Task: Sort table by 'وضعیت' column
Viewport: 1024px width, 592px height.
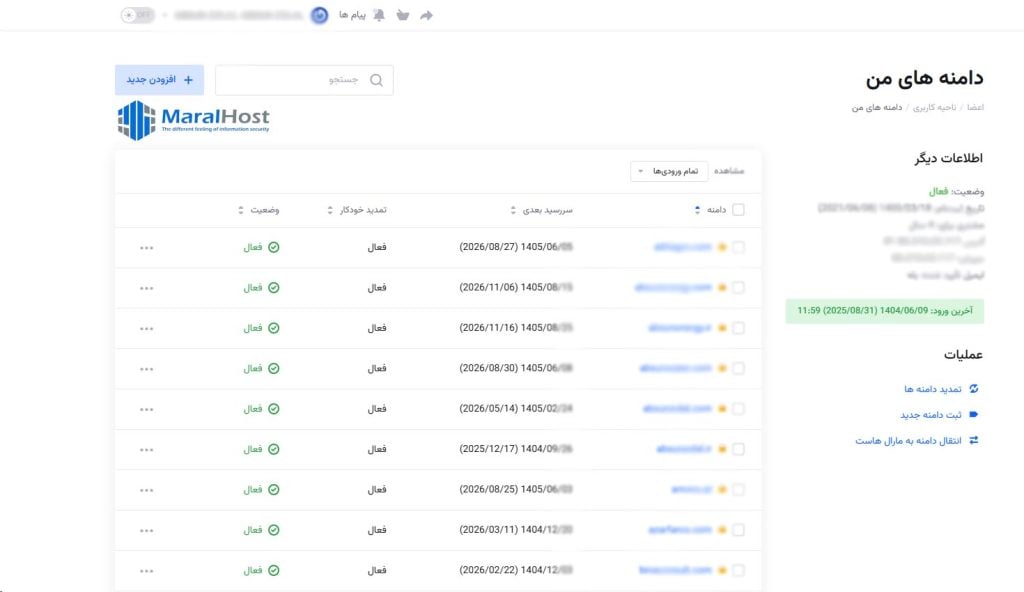Action: click(x=260, y=210)
